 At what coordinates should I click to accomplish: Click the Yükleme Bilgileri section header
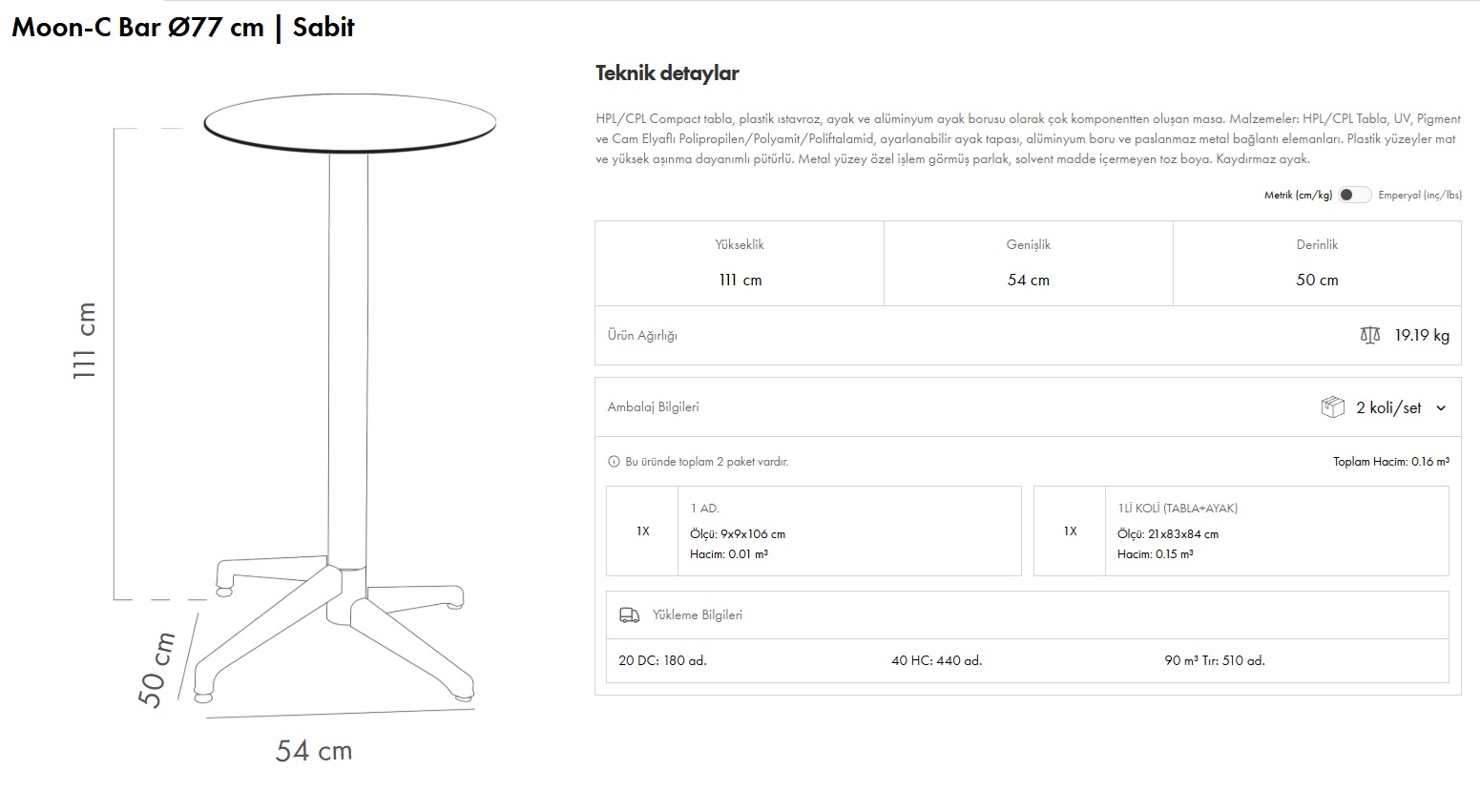point(697,615)
